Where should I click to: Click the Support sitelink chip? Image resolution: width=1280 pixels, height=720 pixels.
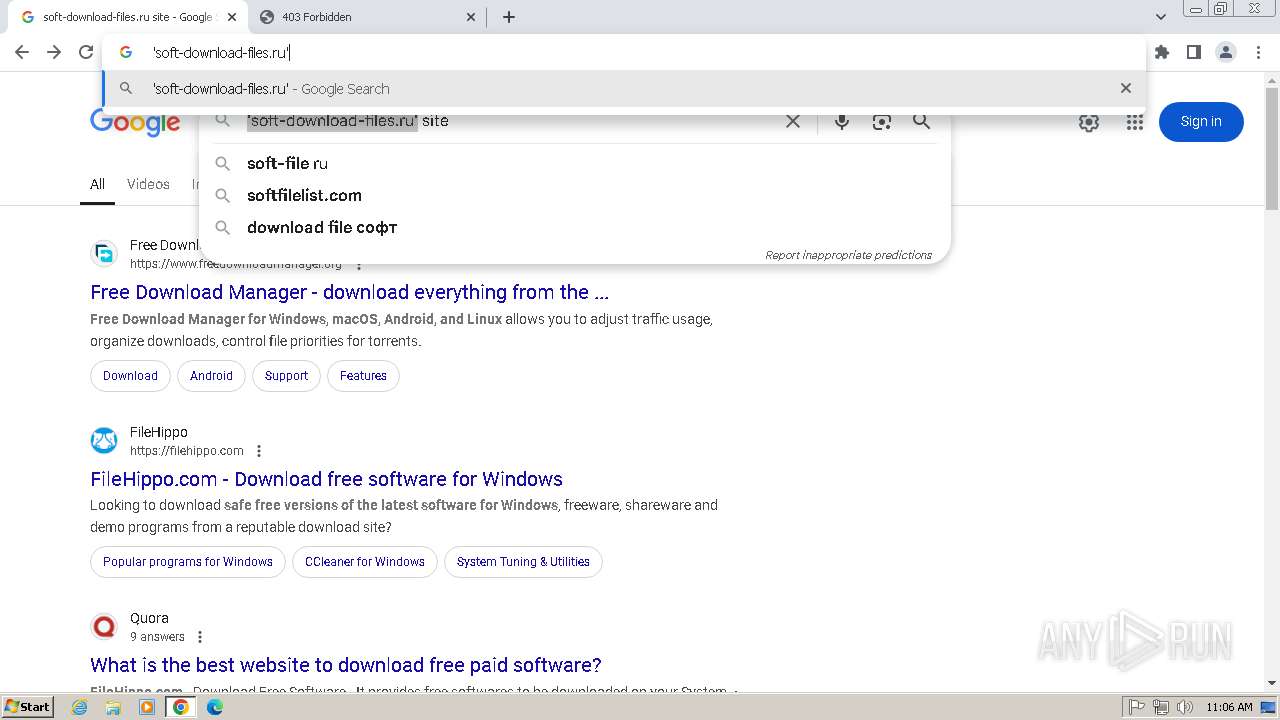286,376
